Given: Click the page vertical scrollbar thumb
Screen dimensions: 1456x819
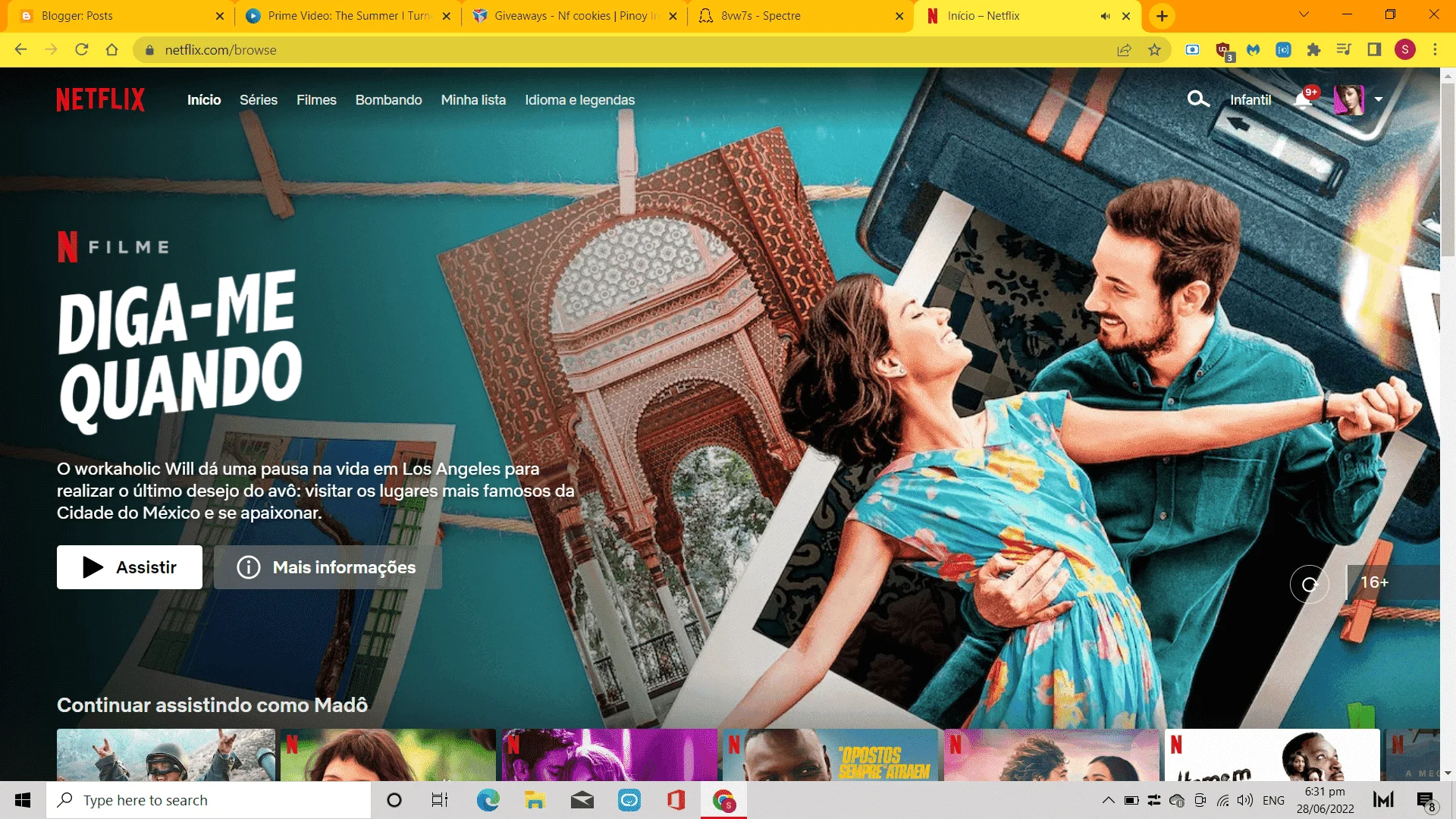Looking at the screenshot, I should click(1448, 171).
